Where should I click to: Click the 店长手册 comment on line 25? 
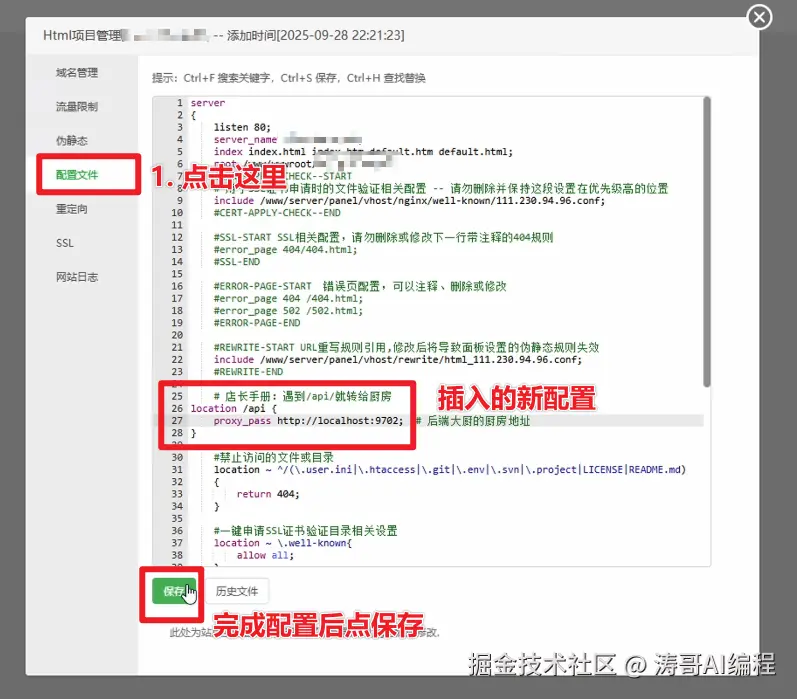click(x=302, y=396)
